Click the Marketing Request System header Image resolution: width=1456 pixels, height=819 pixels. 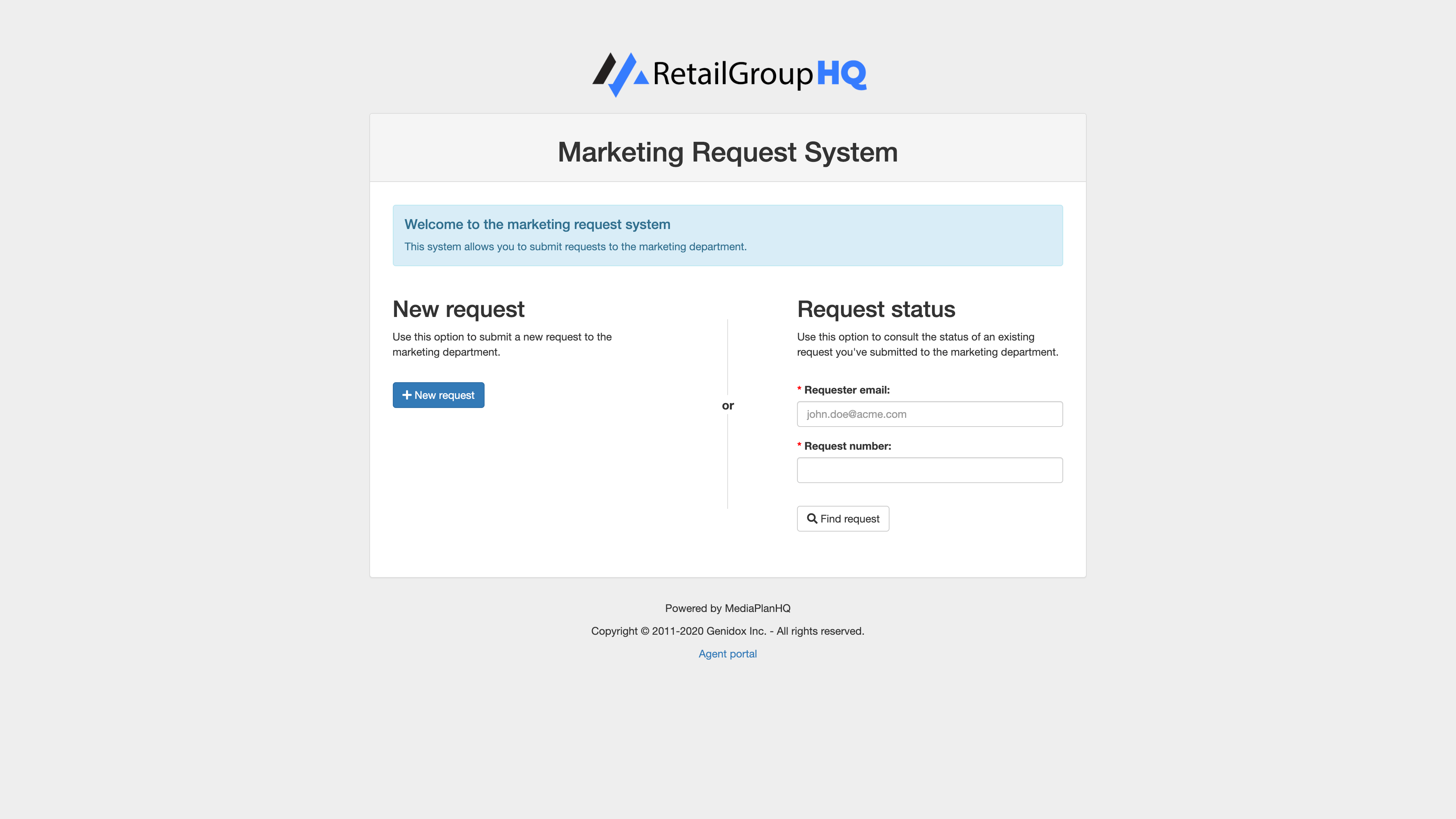click(x=728, y=152)
